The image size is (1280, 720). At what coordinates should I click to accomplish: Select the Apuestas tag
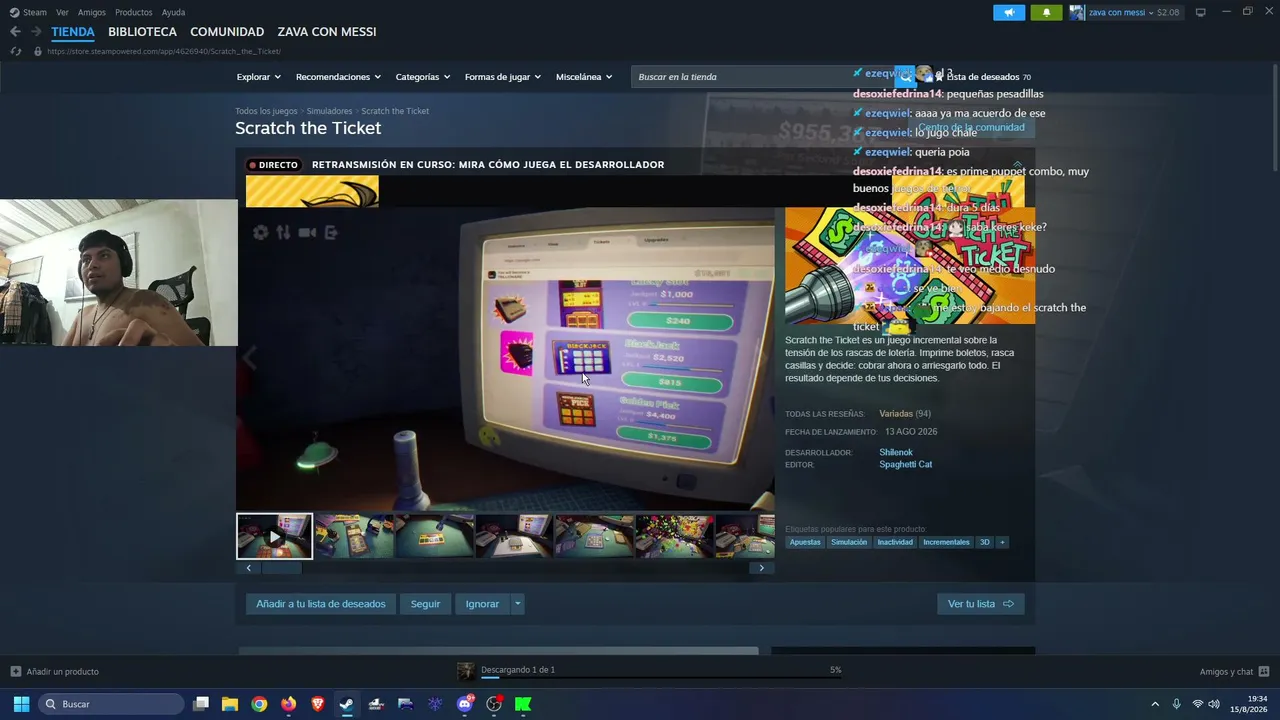point(805,542)
